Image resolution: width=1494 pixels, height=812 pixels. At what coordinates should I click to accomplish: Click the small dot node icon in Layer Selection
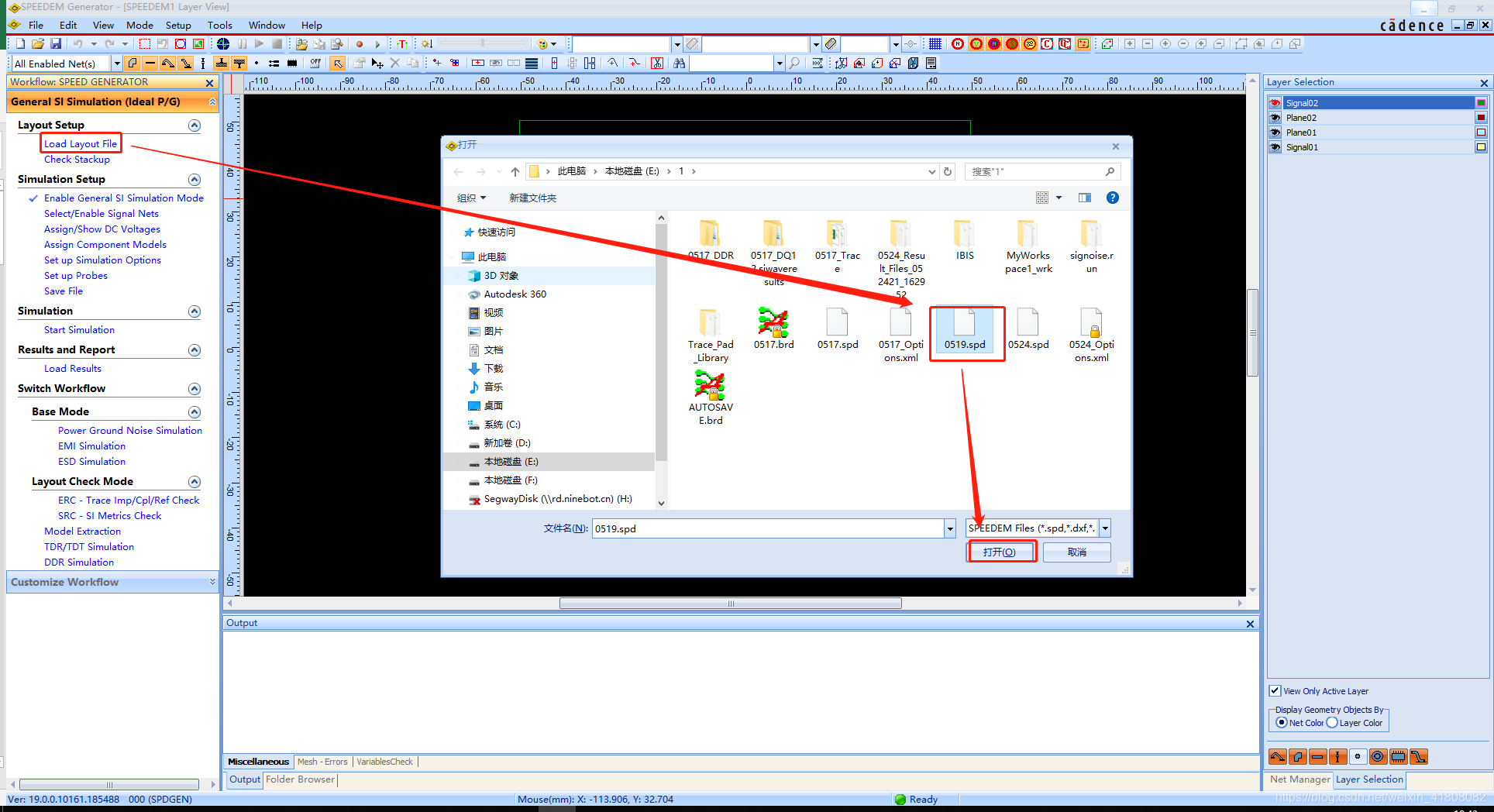coord(1358,757)
